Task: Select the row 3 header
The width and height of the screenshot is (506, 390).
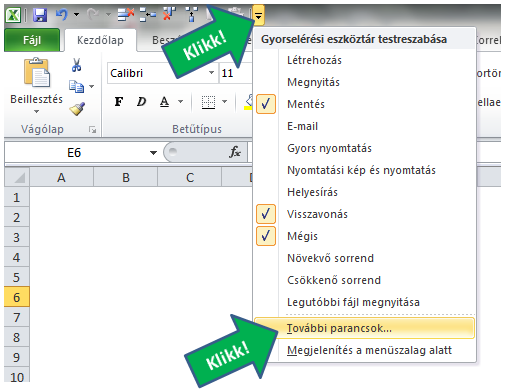Action: click(x=17, y=237)
